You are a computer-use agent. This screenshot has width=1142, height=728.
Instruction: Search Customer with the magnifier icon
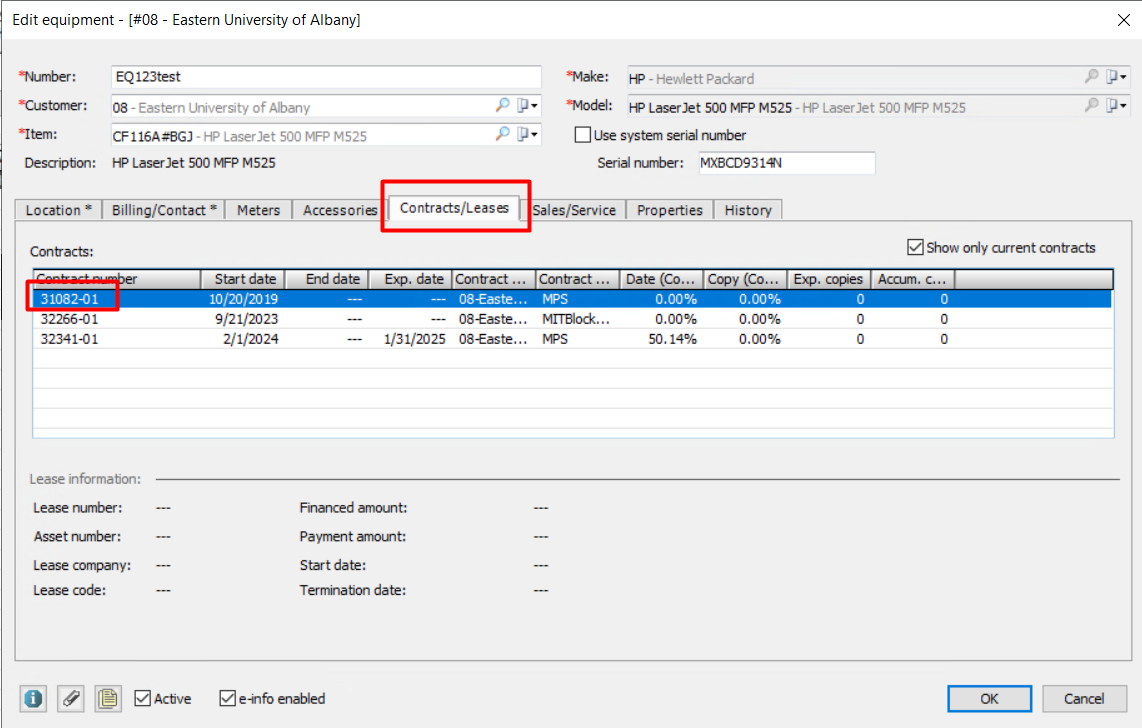(x=503, y=106)
